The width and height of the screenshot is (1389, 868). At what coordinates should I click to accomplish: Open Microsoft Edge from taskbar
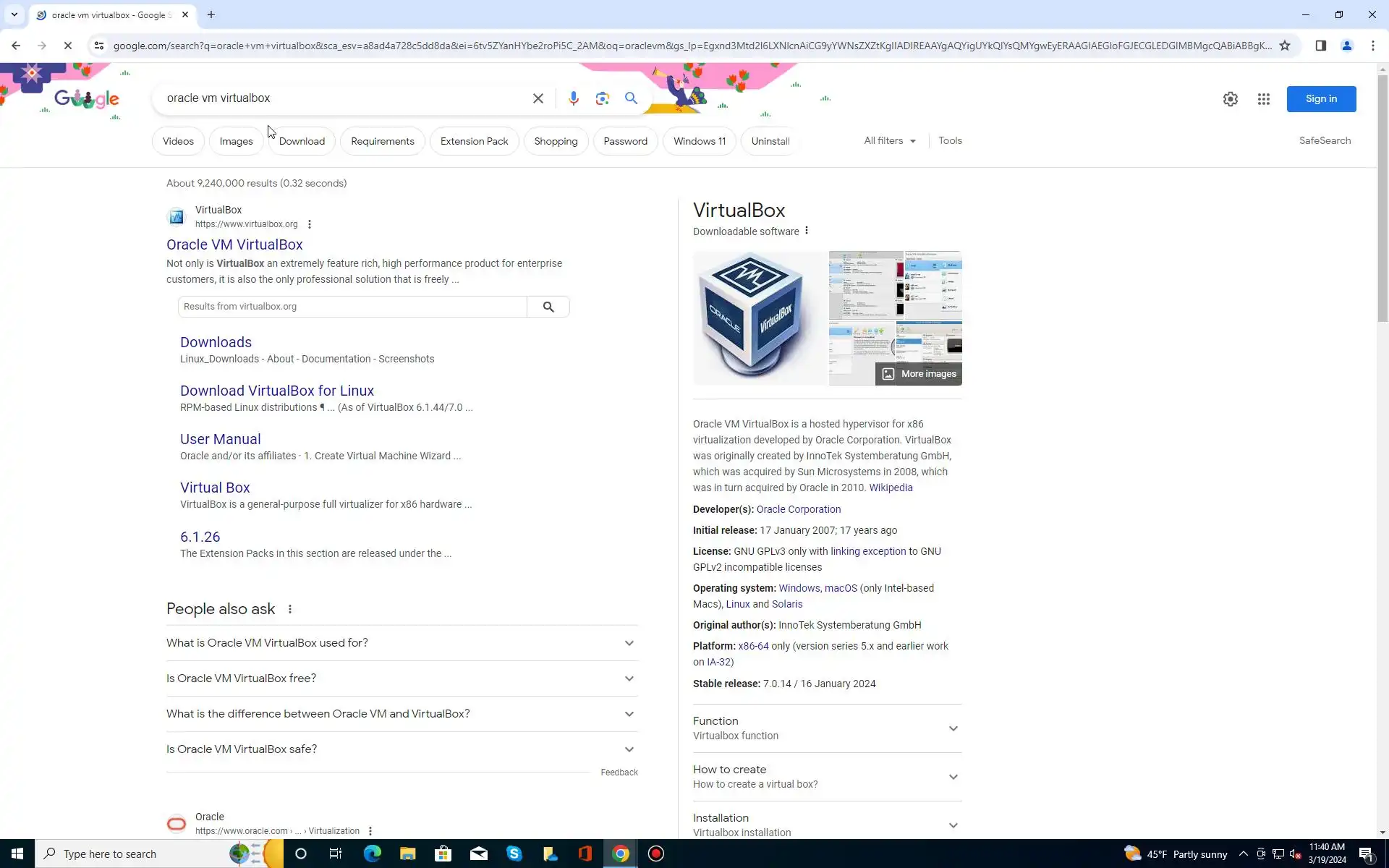pyautogui.click(x=372, y=854)
